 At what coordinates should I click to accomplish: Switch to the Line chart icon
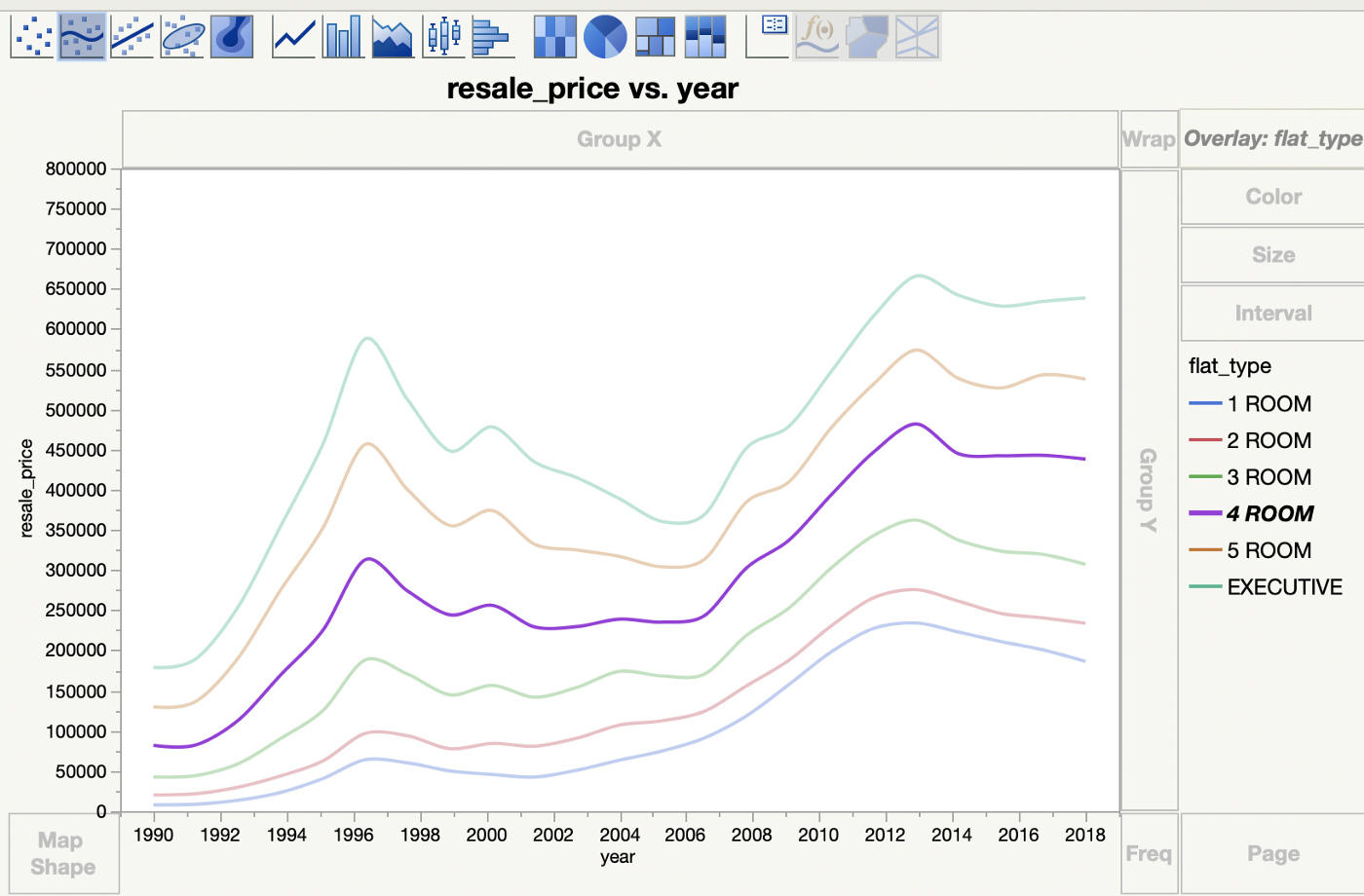(x=293, y=37)
